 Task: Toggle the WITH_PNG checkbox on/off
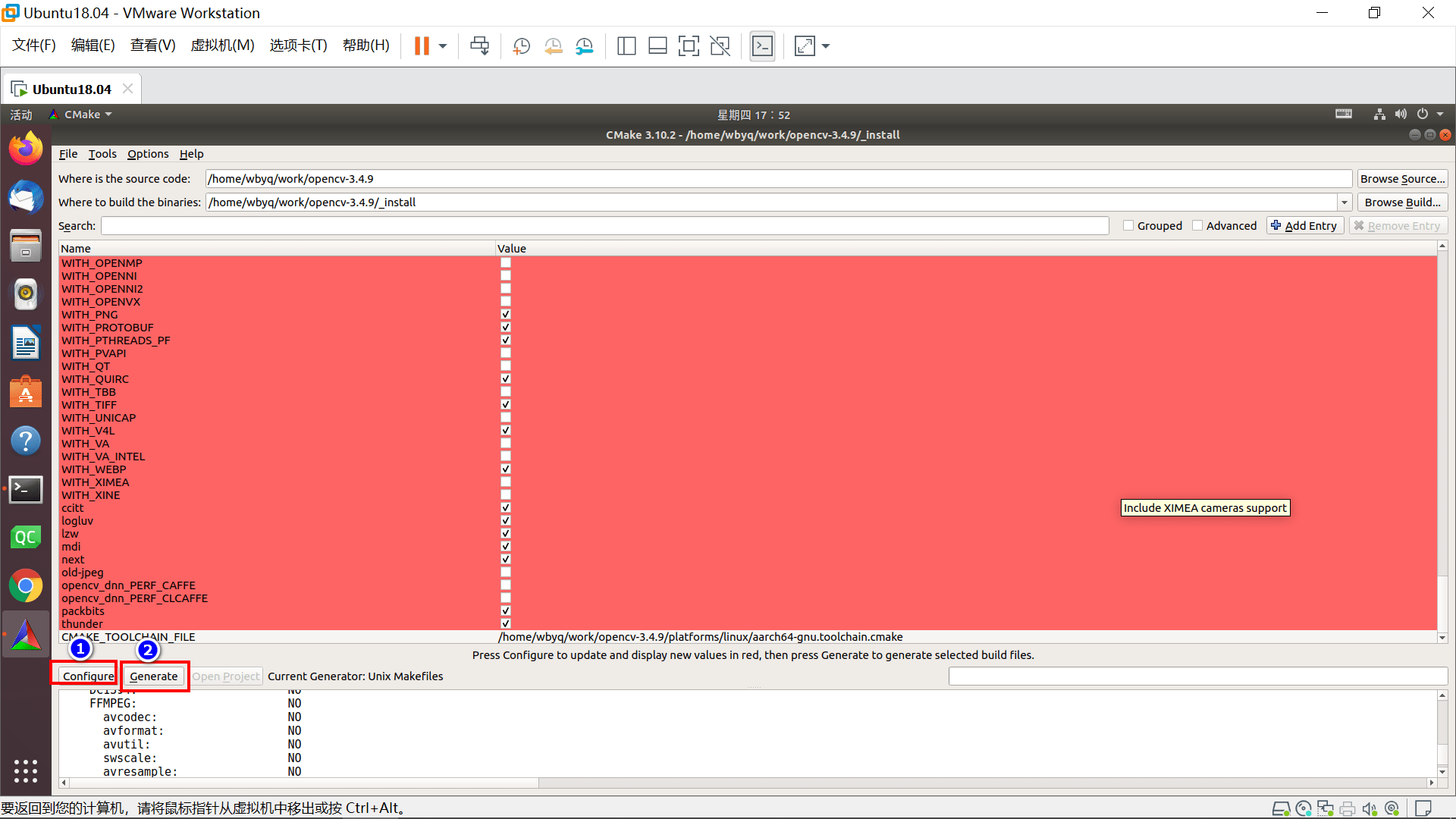506,314
